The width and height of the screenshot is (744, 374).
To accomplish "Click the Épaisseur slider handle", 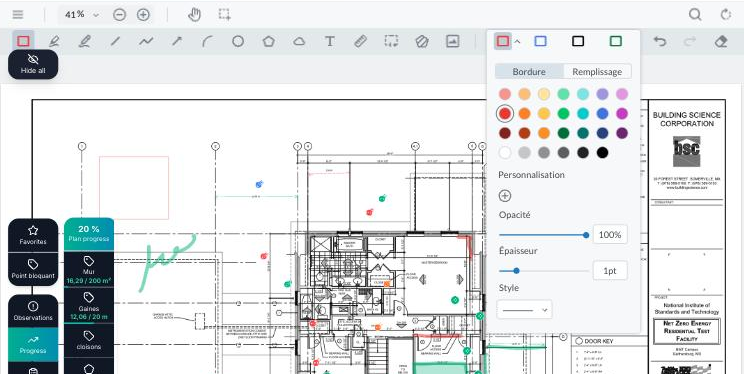I will point(516,271).
